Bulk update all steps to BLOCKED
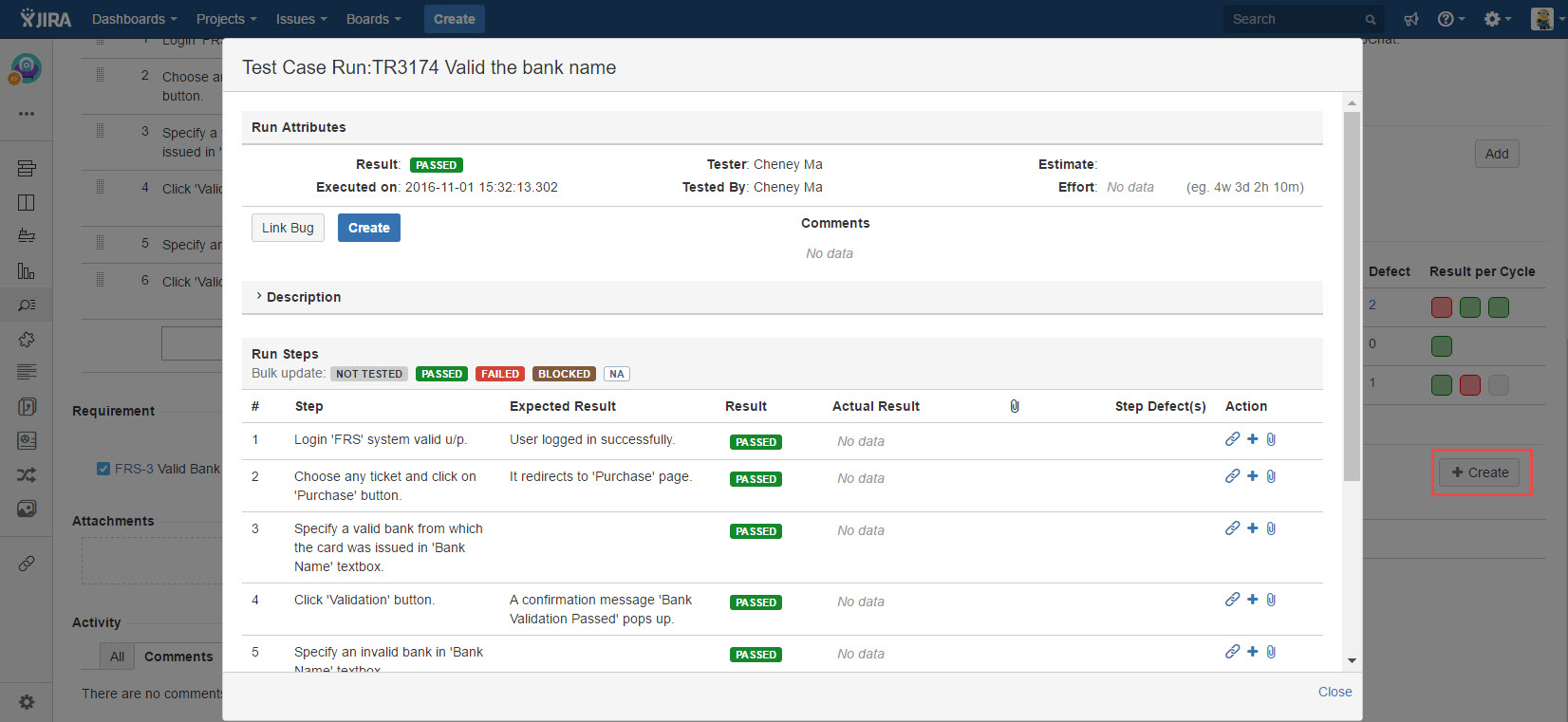 564,374
